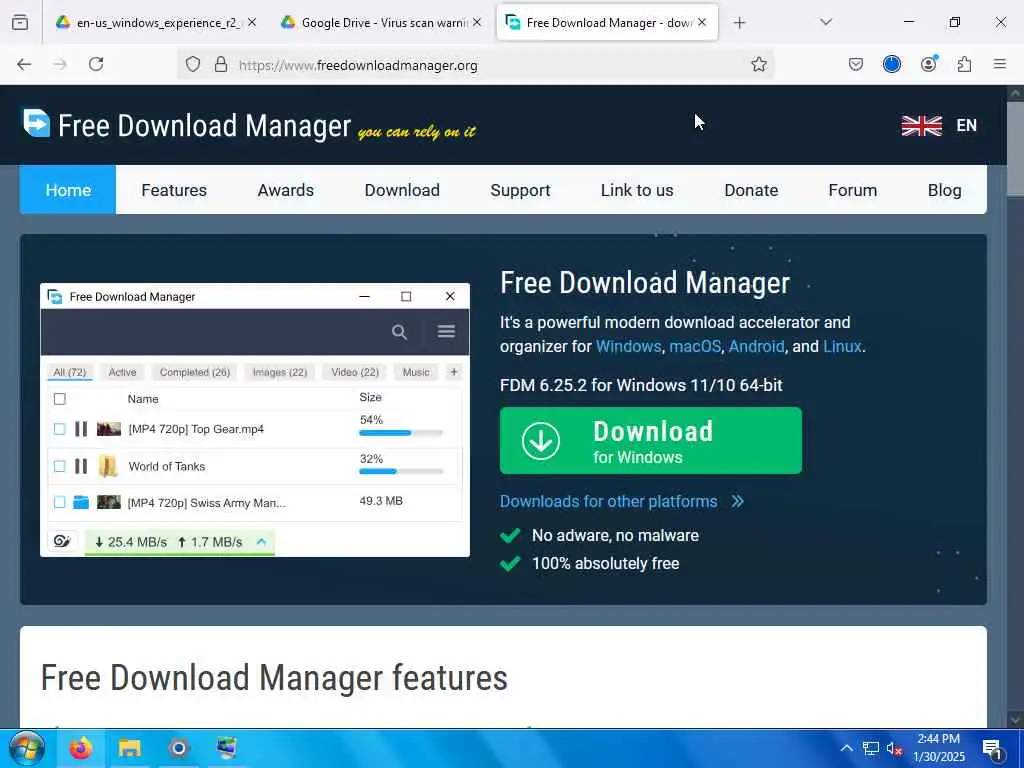List all tabs dropdown arrow
This screenshot has height=768, width=1024.
(826, 23)
